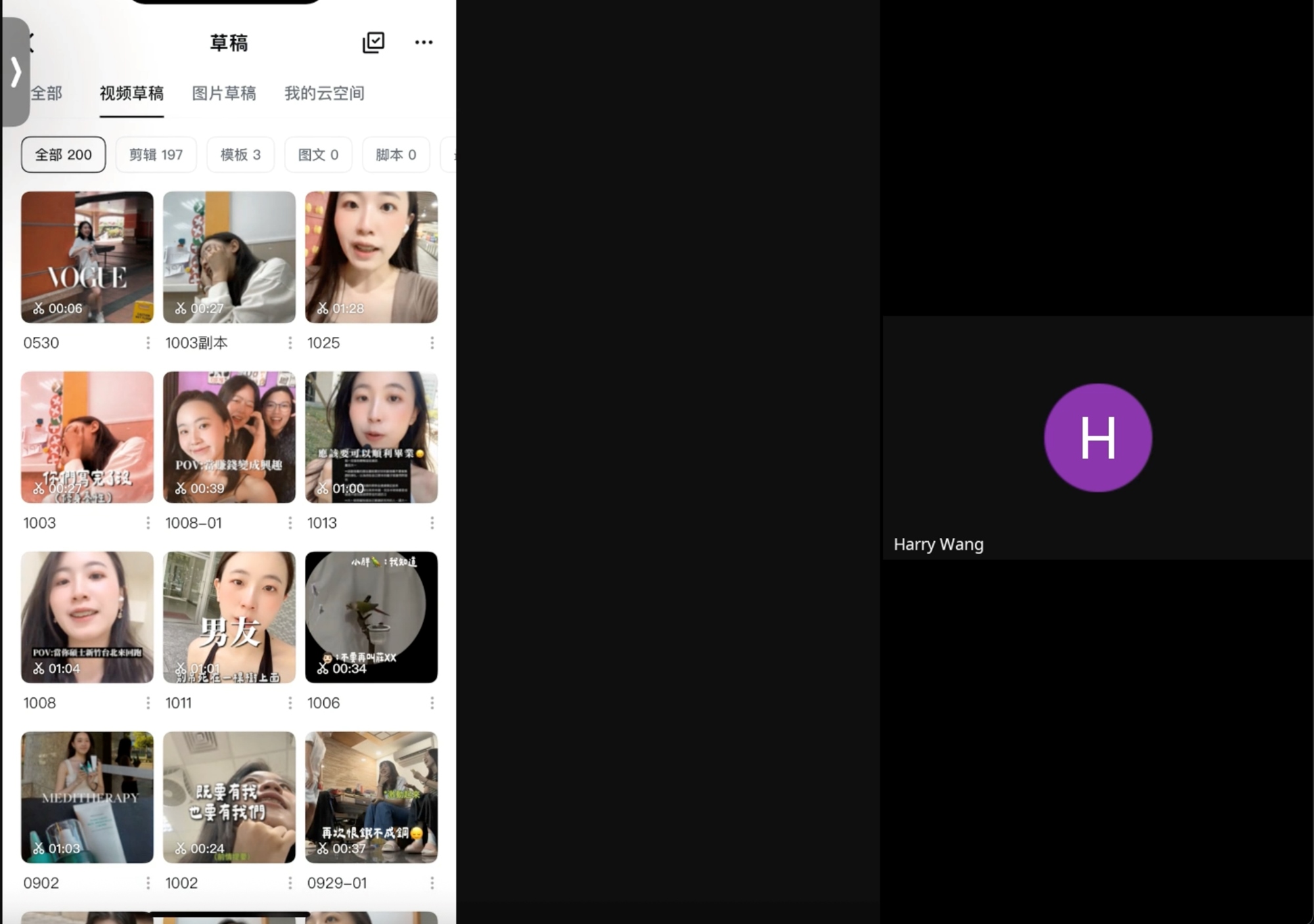This screenshot has width=1314, height=924.
Task: Open options menu for draft 1003副本
Action: point(290,343)
